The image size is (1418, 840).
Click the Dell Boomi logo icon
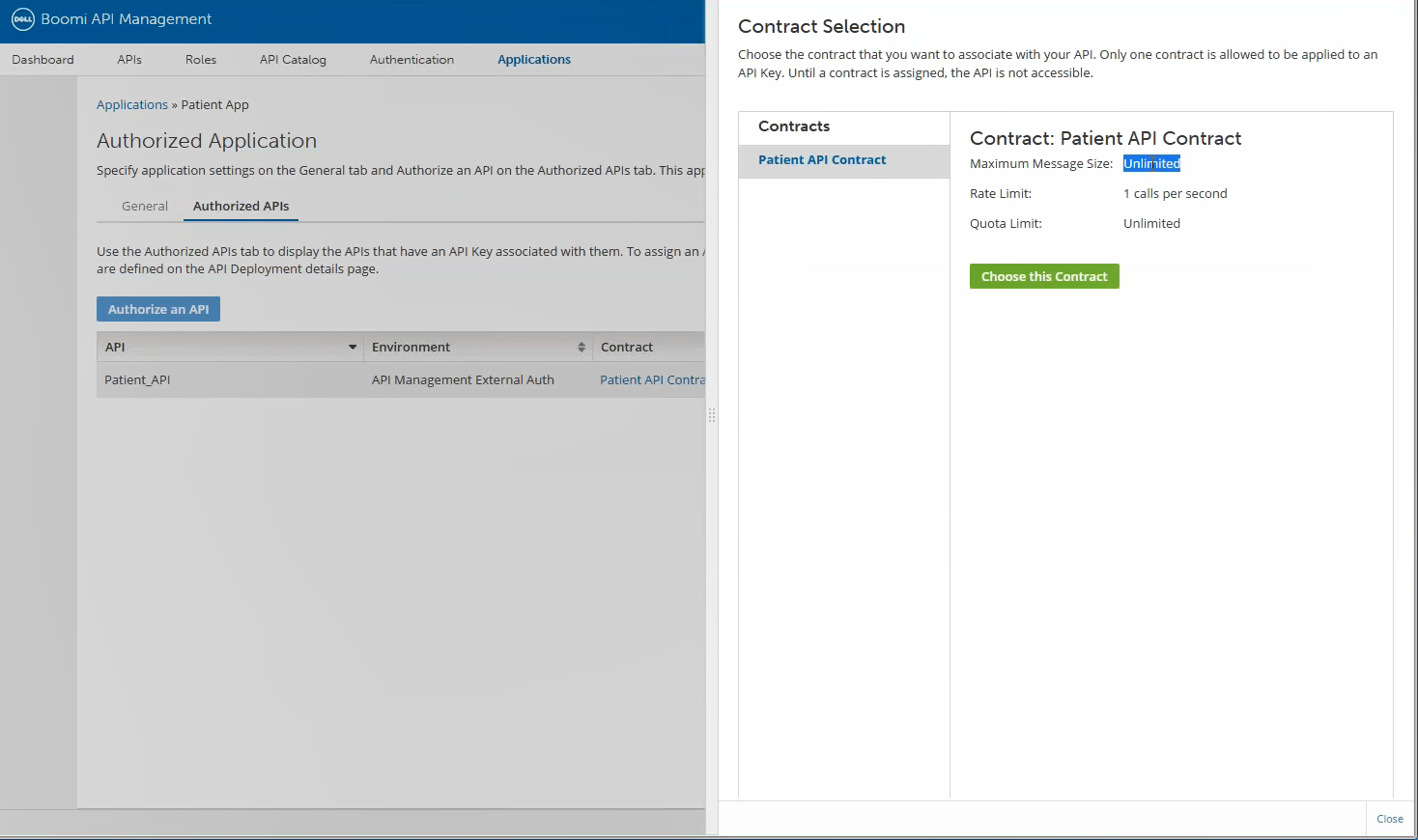point(22,19)
